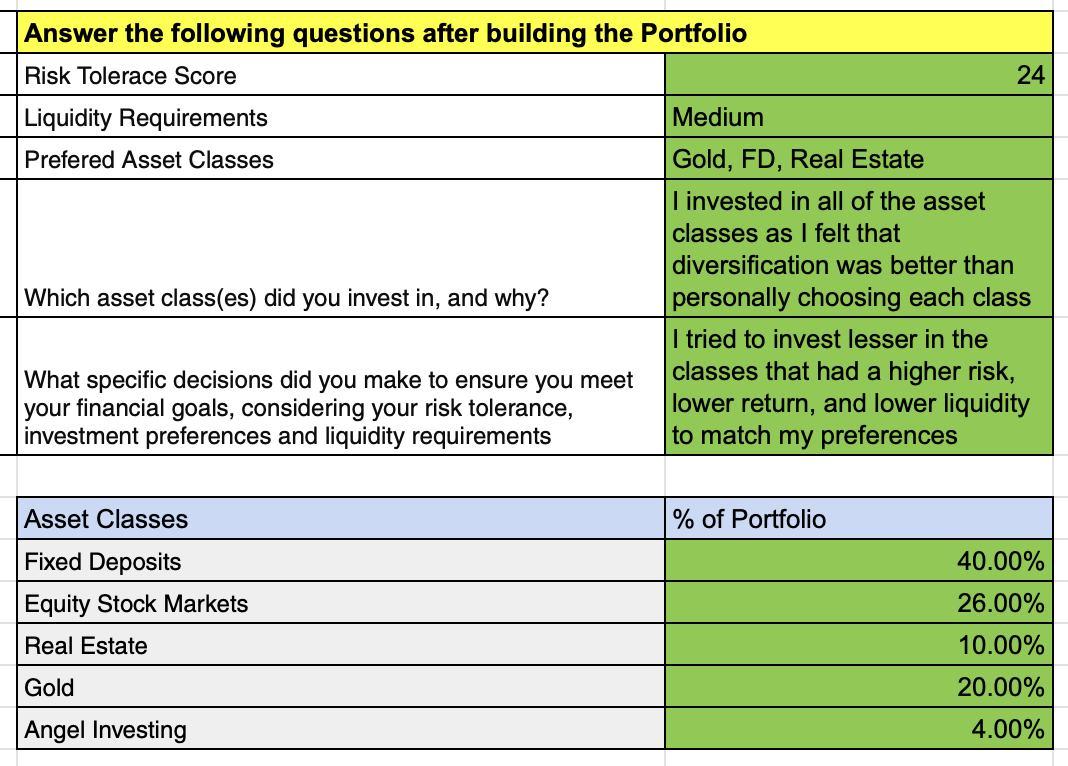Screen dimensions: 1068x766
Task: Click the Prefered Asset Classes label cell
Action: 342,160
